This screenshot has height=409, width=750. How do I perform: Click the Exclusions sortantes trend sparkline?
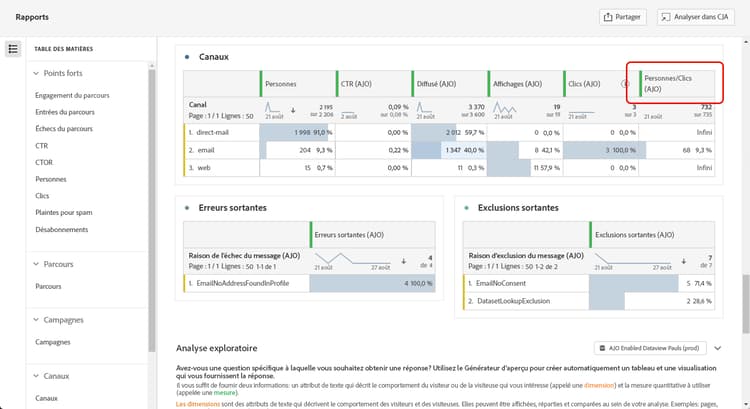click(x=632, y=259)
